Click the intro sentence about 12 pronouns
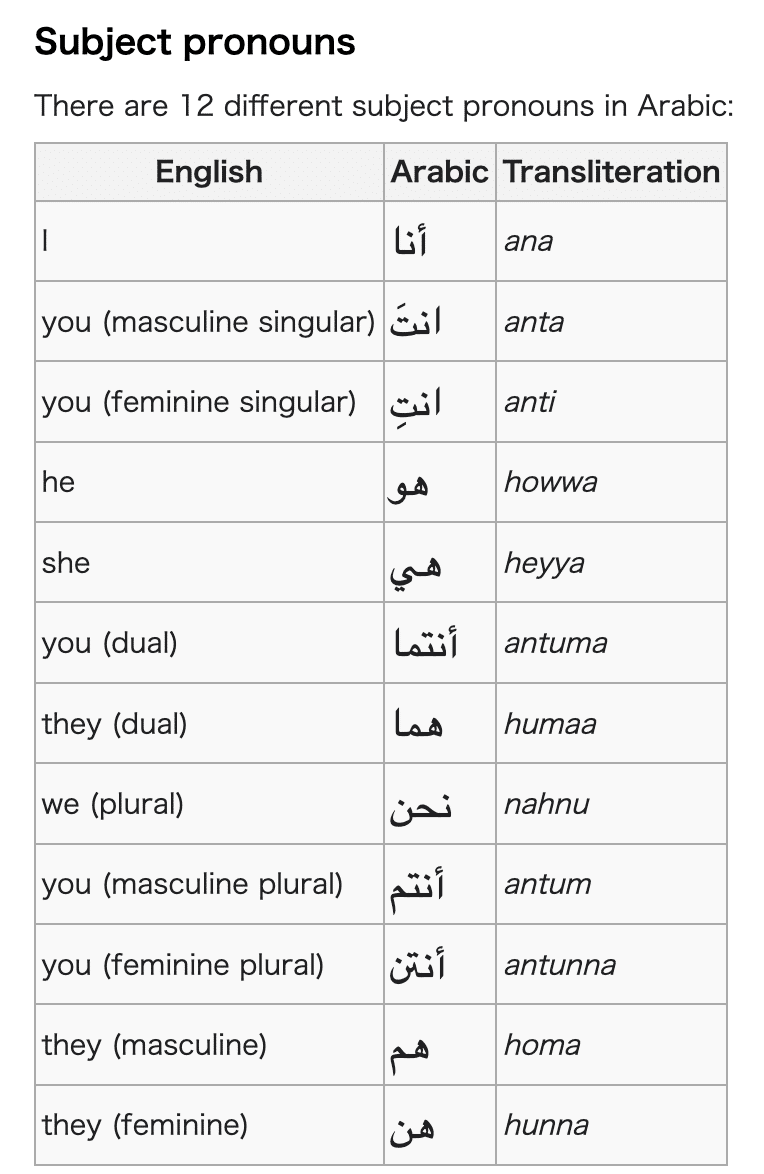The width and height of the screenshot is (764, 1174). 384,105
